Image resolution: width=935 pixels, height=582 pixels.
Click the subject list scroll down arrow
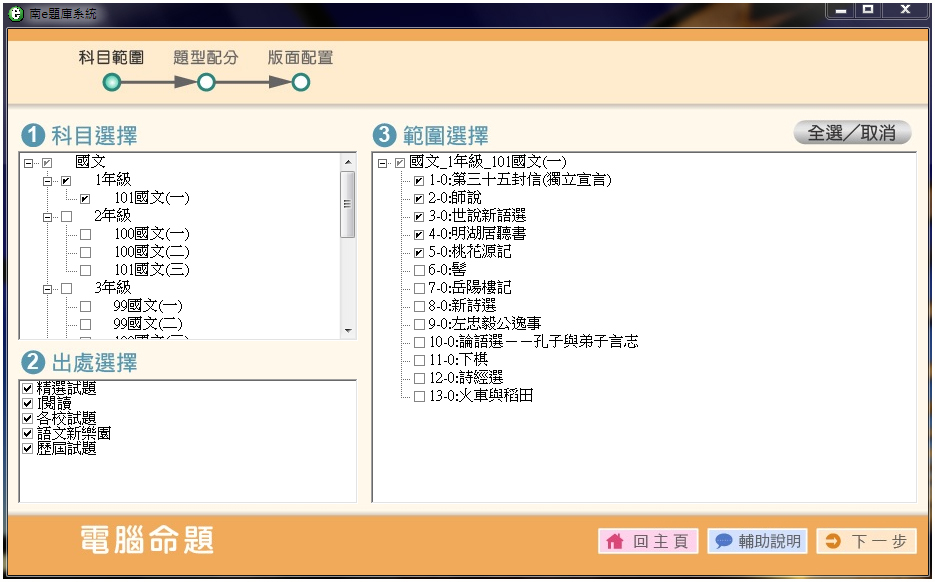point(348,330)
